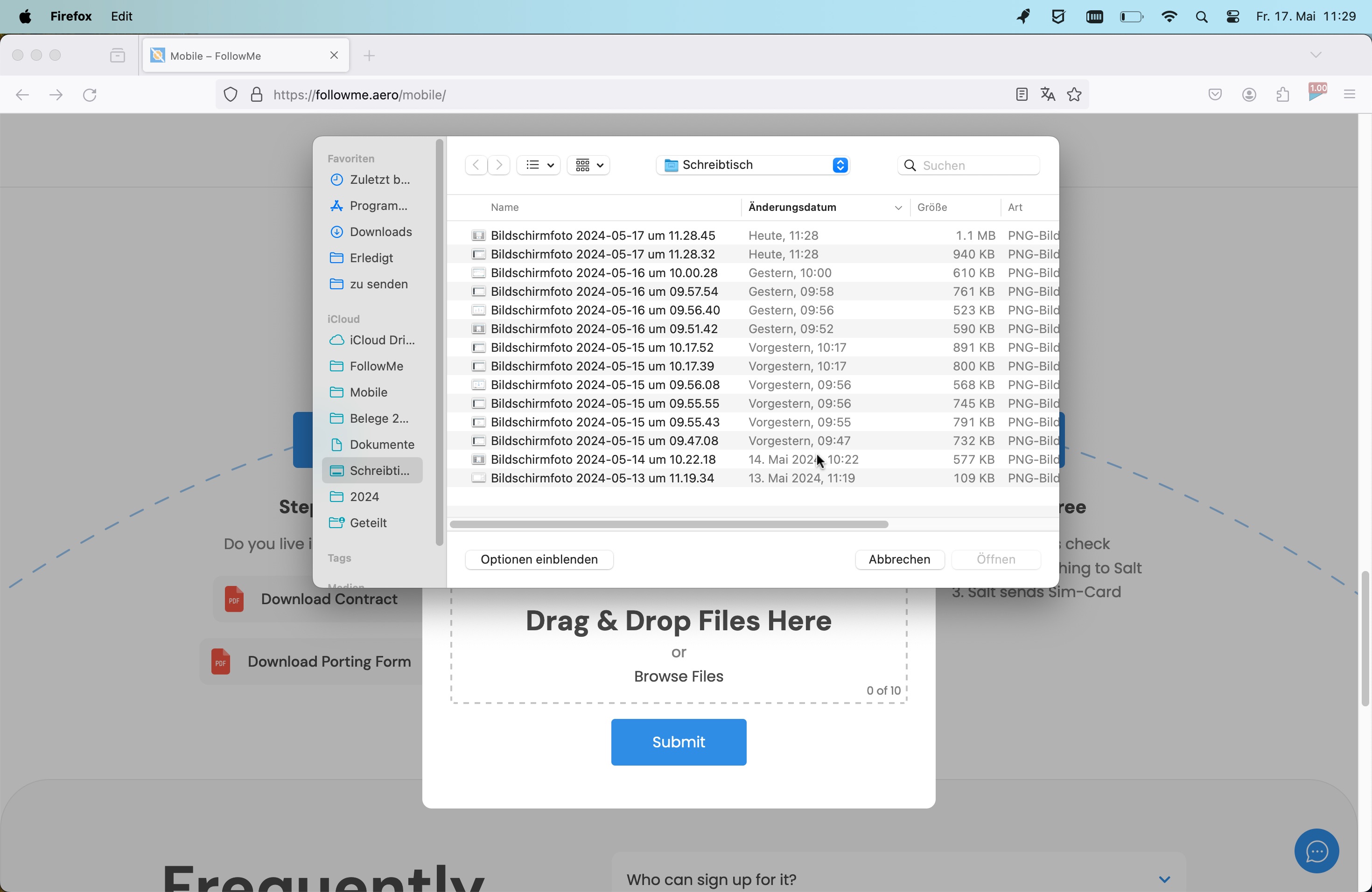
Task: Select Zuletzt benutzt in sidebar
Action: [x=372, y=181]
